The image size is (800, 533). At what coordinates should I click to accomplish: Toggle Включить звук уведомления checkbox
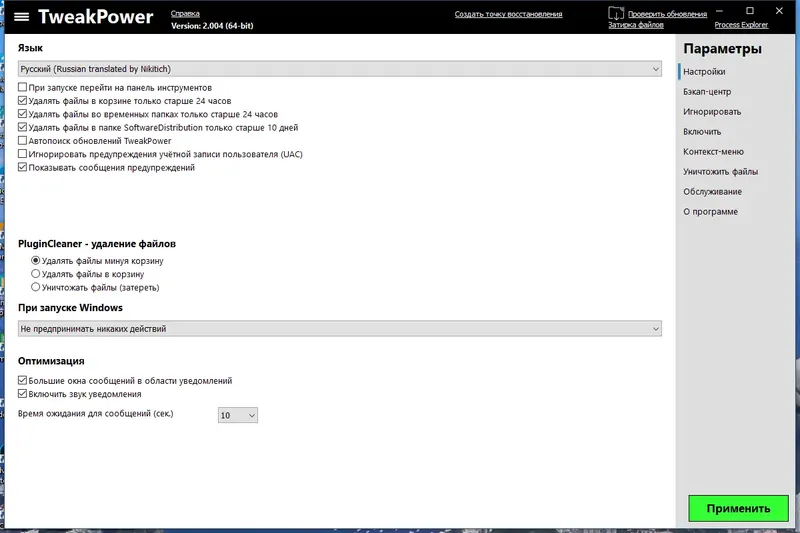(x=22, y=393)
